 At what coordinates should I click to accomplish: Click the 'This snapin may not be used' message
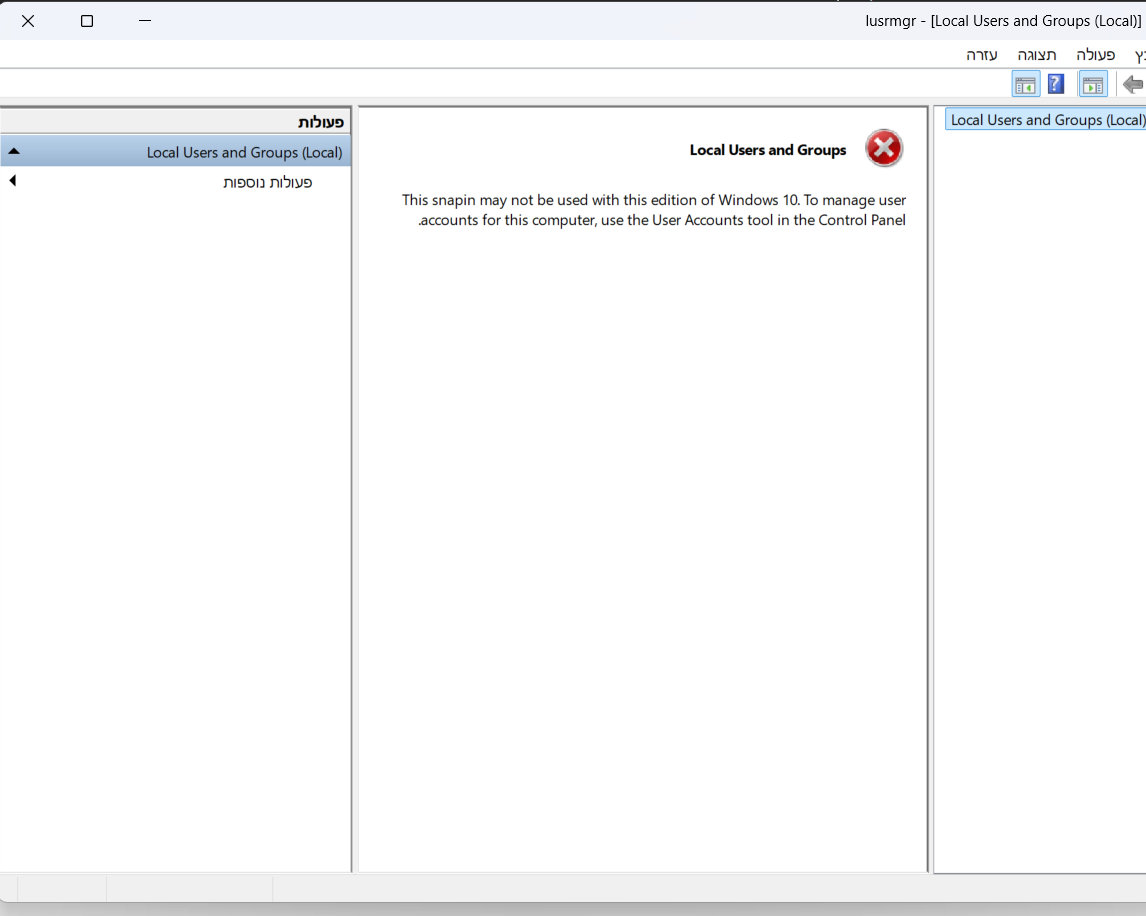pos(654,210)
